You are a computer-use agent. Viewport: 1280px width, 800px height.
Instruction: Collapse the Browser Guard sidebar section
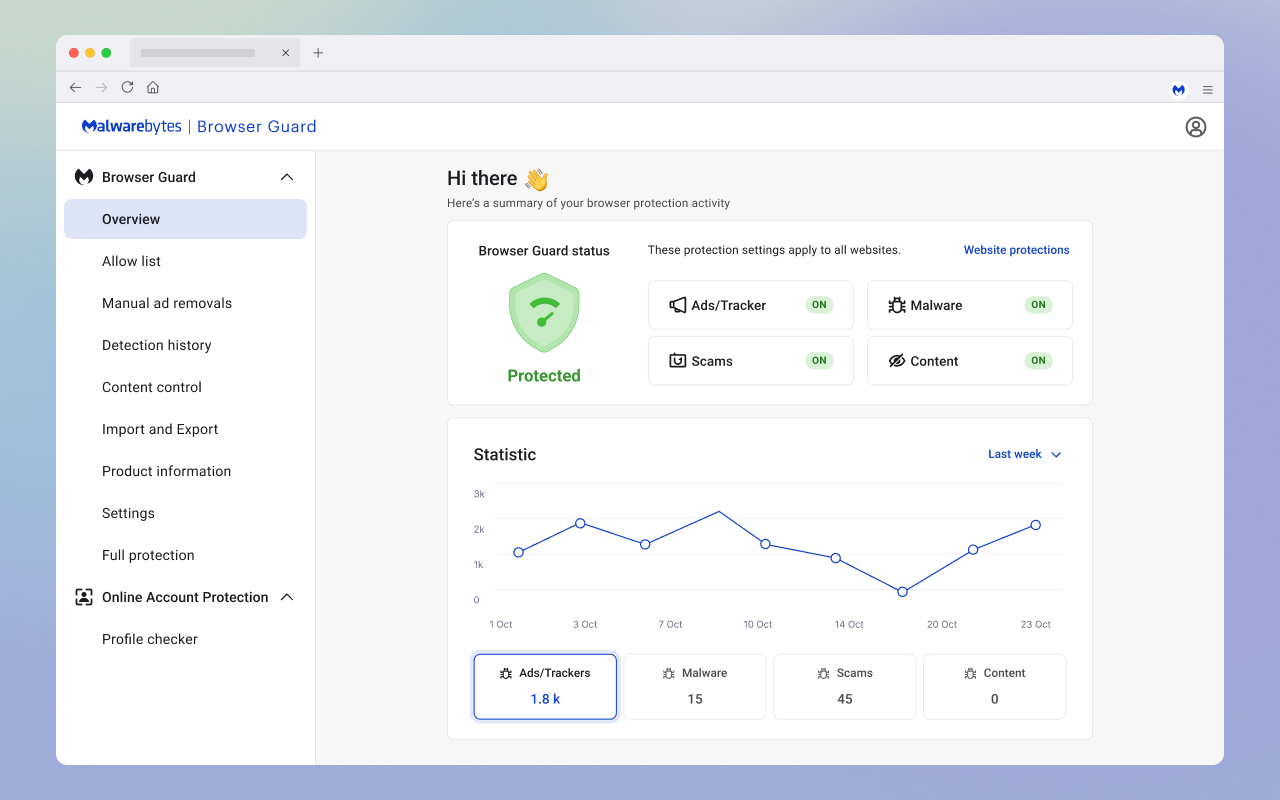[287, 176]
